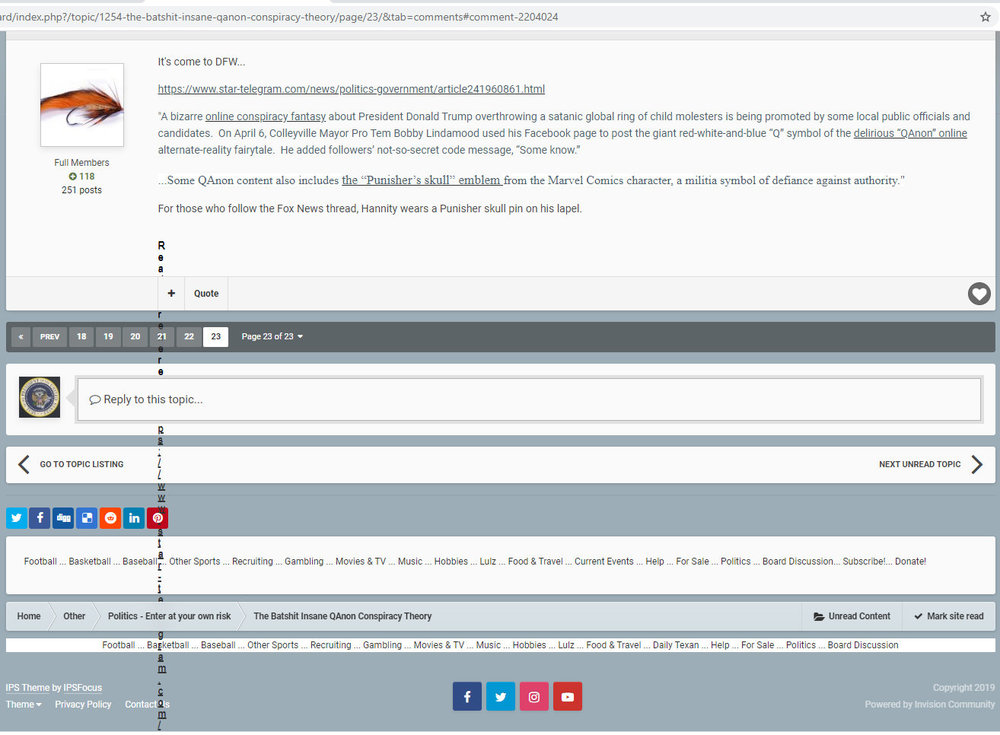Go to page 21 of the topic
1000x735 pixels.
161,337
